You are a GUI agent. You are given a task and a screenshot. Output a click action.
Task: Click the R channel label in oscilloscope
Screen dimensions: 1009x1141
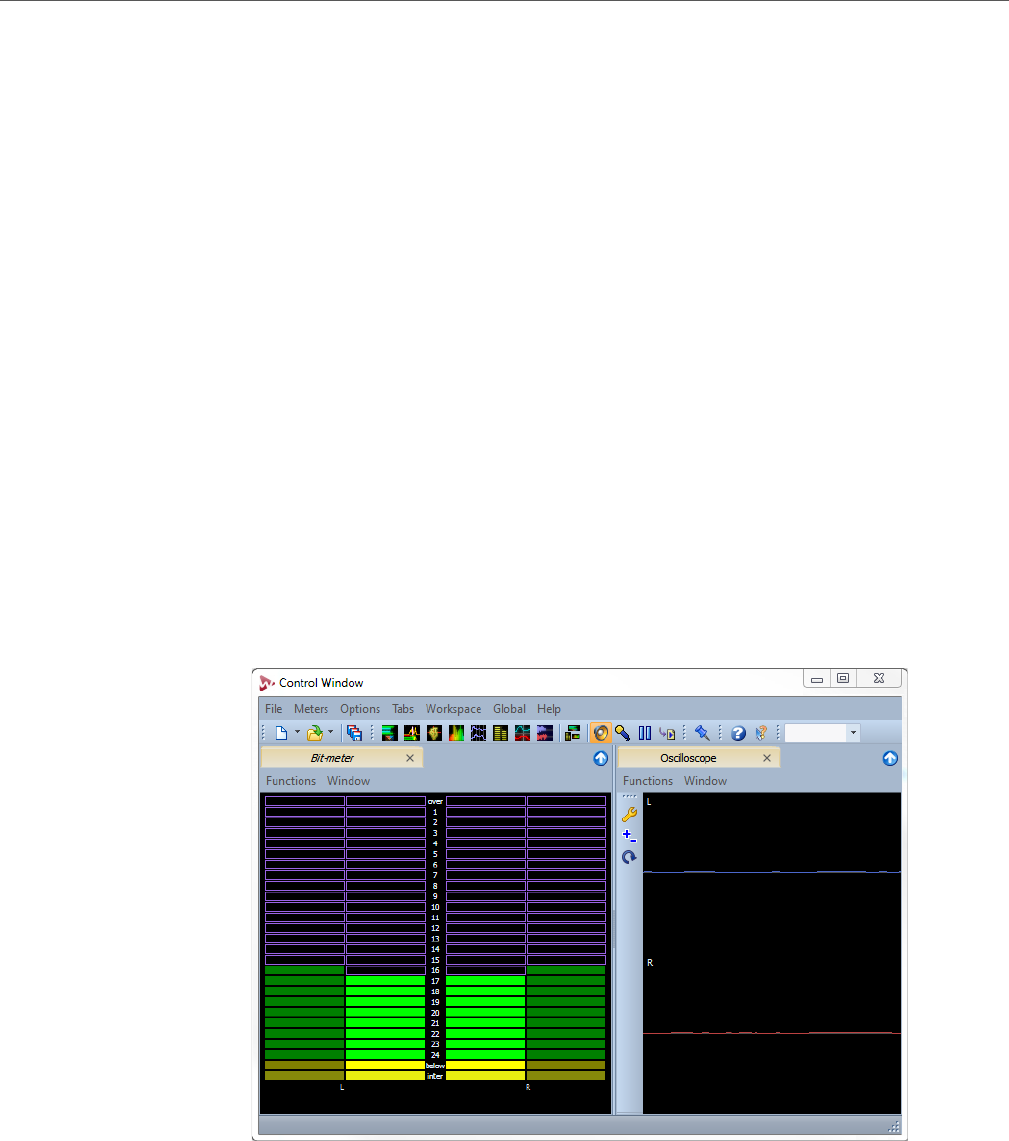coord(650,963)
